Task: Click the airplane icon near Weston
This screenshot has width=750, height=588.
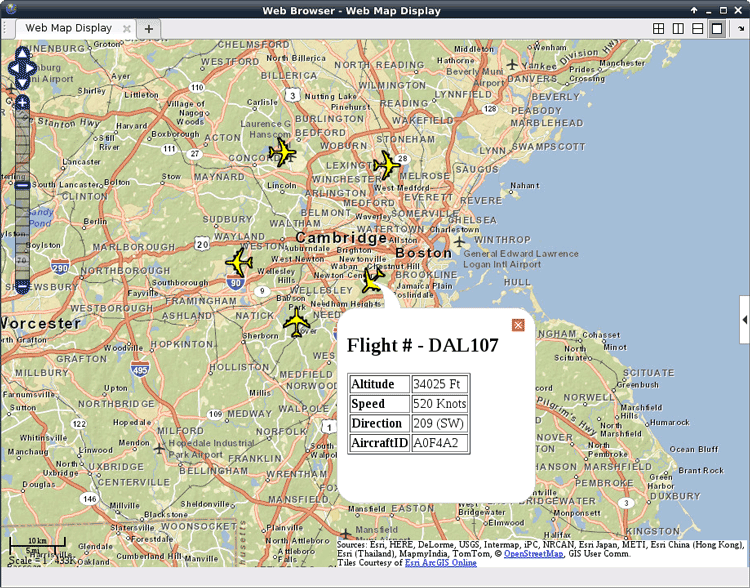Action: tap(239, 262)
